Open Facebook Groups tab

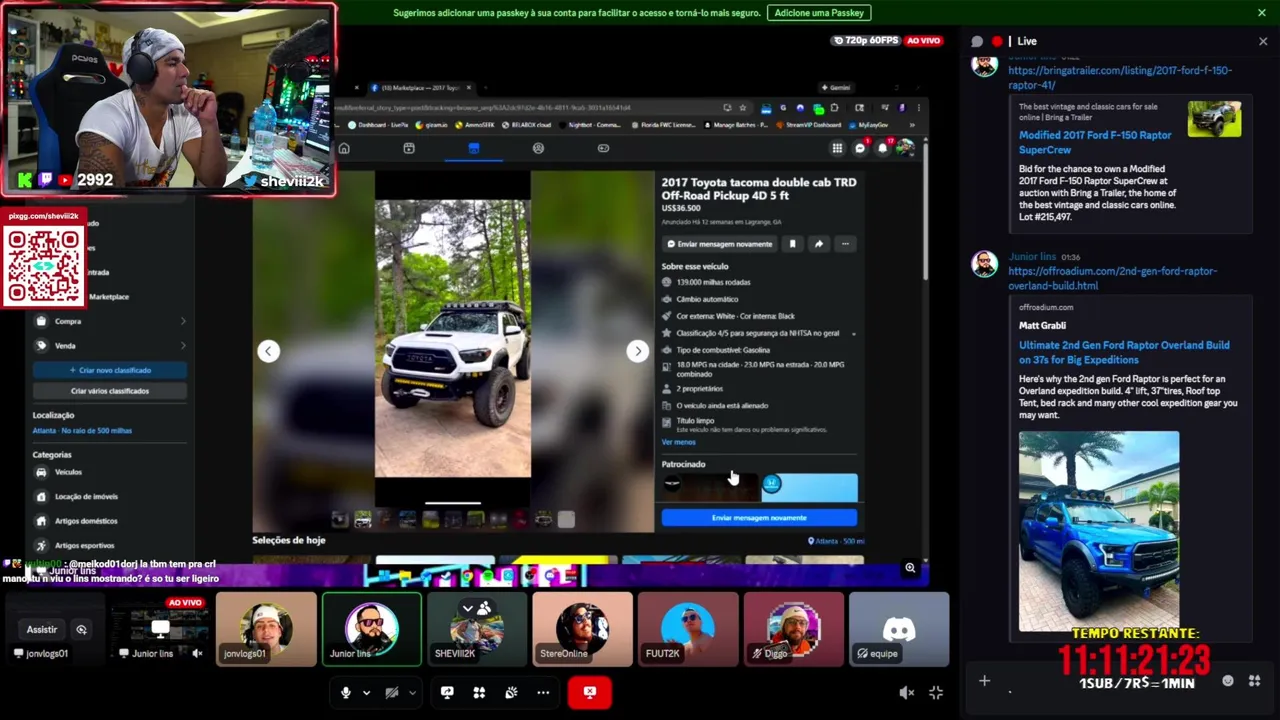pyautogui.click(x=538, y=148)
